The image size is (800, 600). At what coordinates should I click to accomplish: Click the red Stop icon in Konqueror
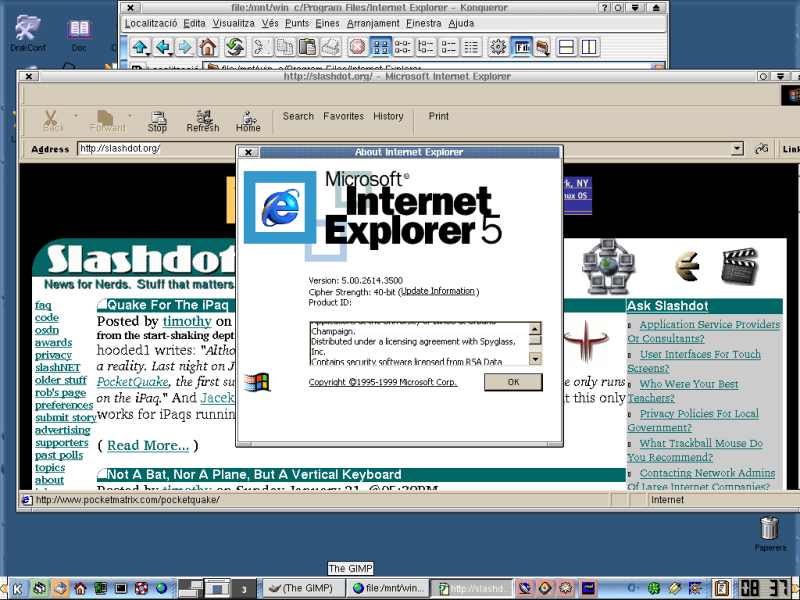coord(357,47)
